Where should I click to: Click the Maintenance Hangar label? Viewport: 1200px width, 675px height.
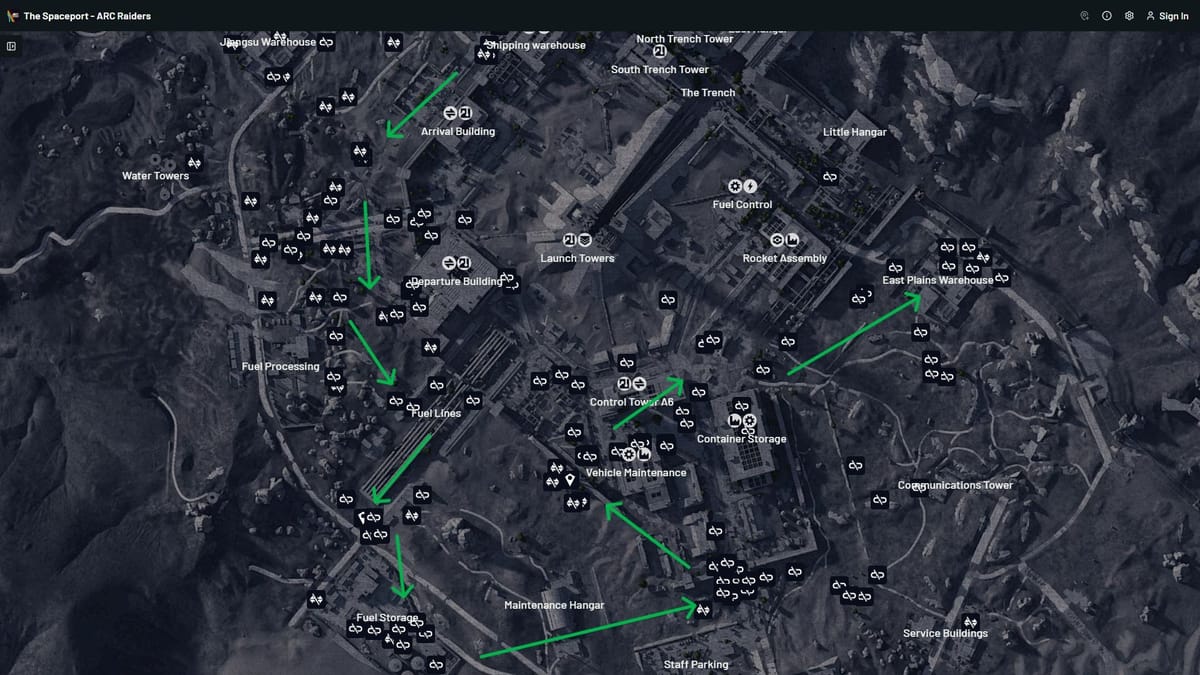(x=554, y=606)
